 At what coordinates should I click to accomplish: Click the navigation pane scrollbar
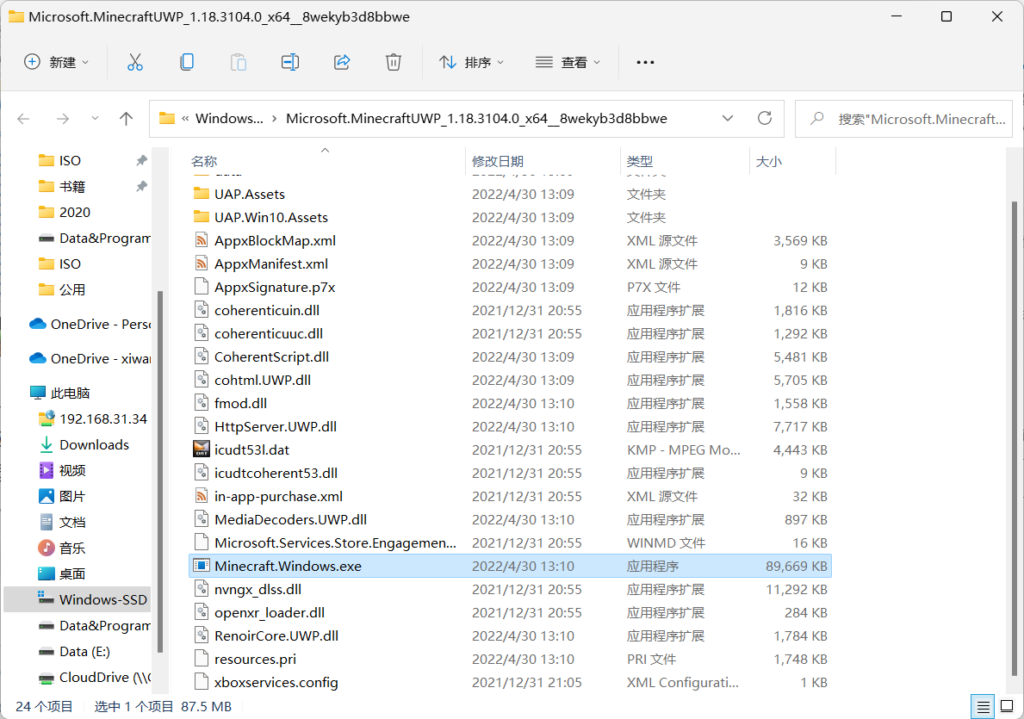point(160,471)
